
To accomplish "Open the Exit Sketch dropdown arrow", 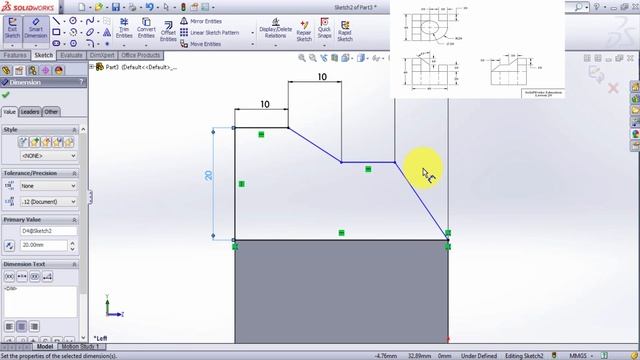I will tap(12, 45).
